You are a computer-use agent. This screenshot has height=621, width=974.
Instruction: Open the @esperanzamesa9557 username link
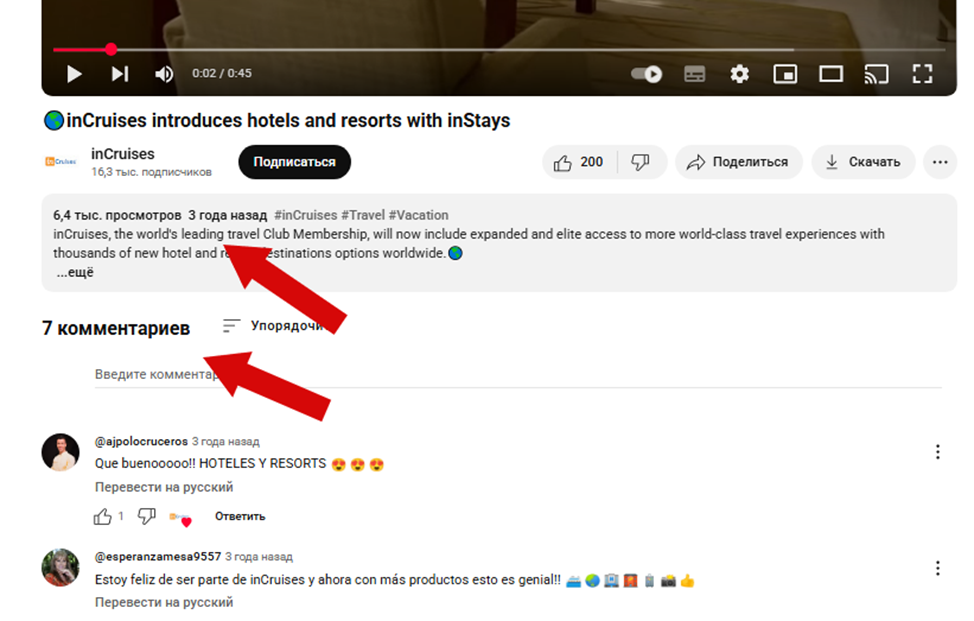[158, 556]
